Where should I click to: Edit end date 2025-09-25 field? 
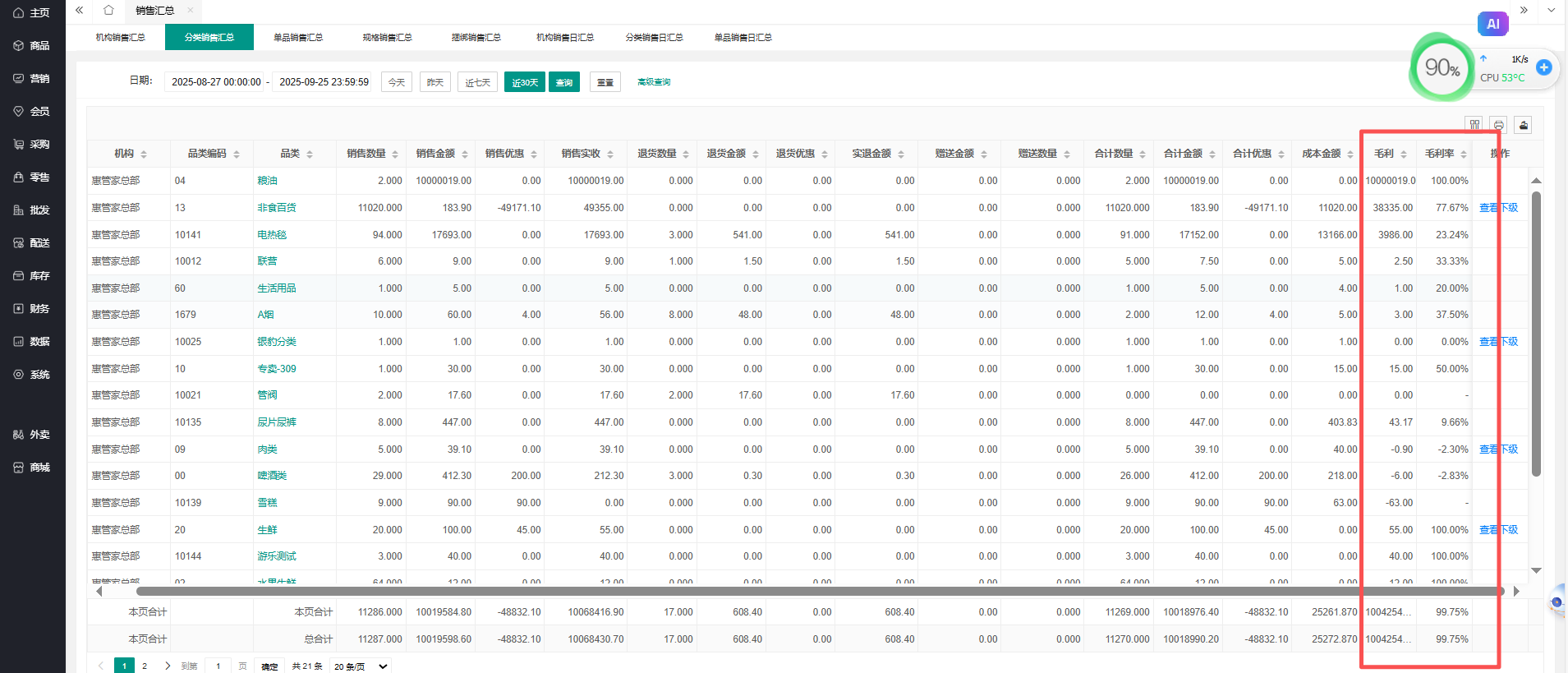click(x=324, y=82)
